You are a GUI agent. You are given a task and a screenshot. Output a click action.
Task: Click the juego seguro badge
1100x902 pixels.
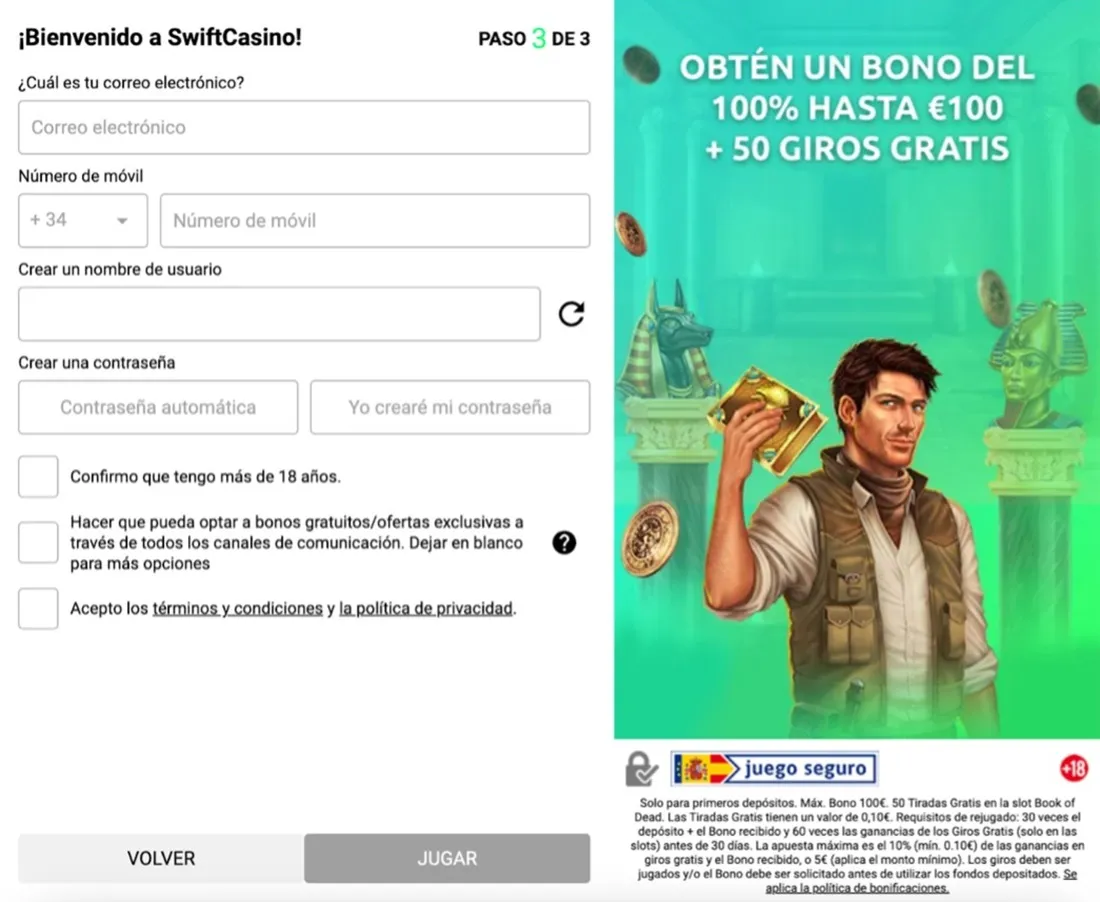pos(774,769)
